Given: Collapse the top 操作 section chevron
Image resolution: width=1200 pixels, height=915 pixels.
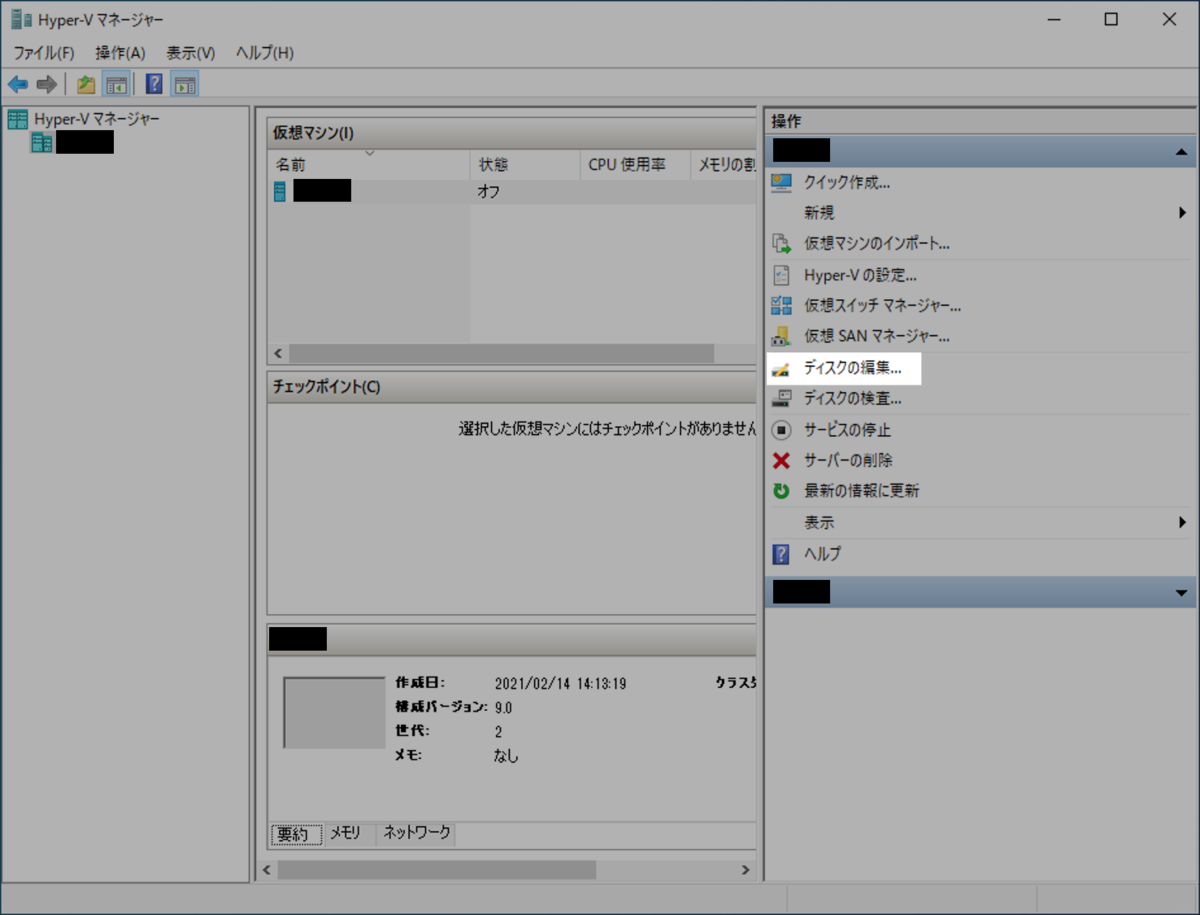Looking at the screenshot, I should pos(1182,151).
